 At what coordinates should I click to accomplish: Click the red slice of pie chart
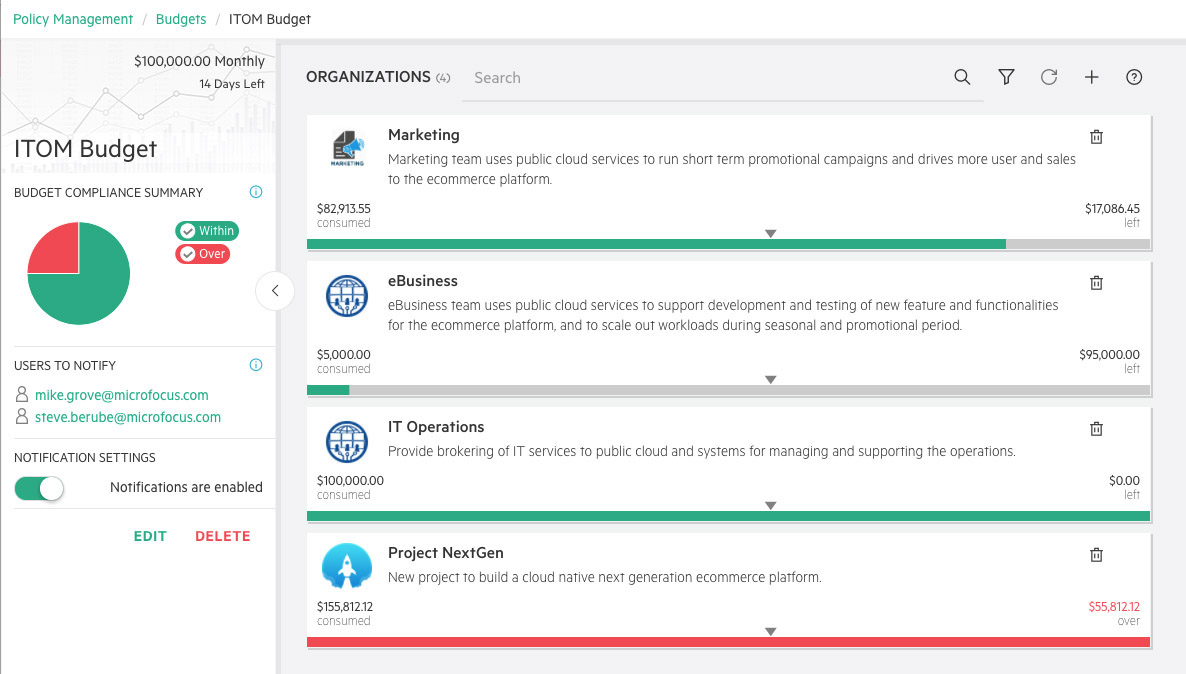56,250
